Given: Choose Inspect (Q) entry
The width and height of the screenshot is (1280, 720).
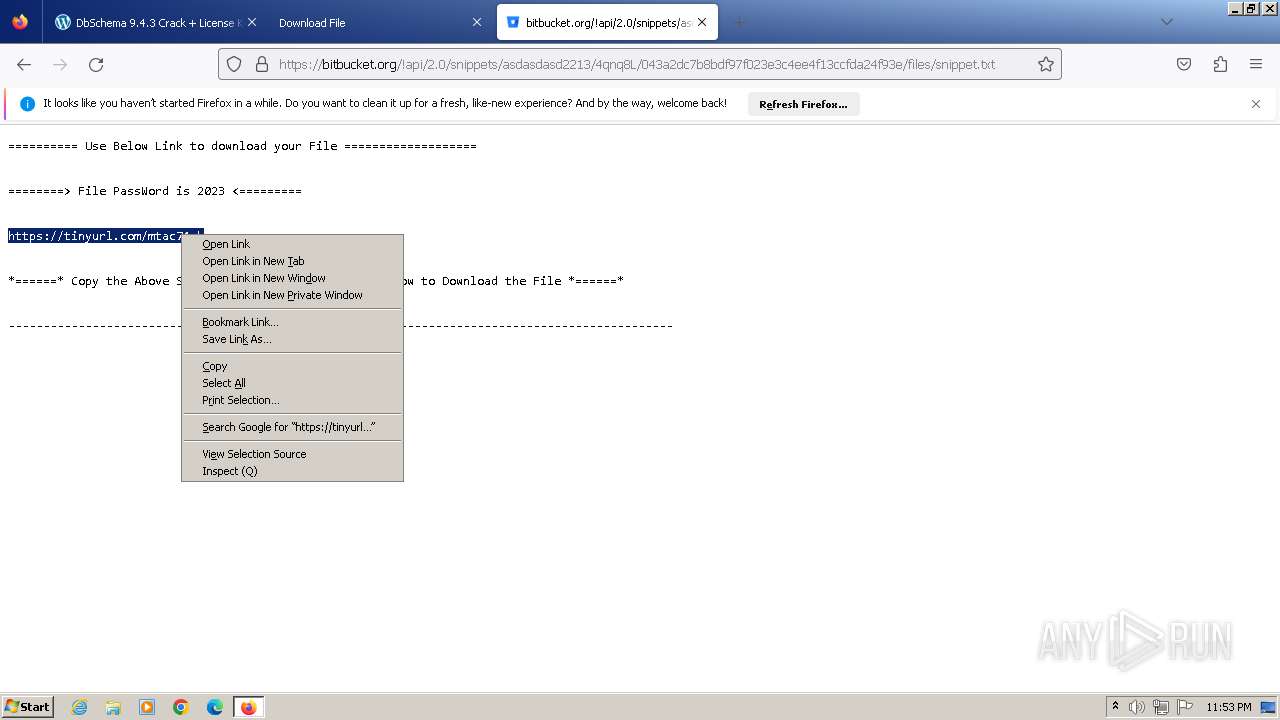Looking at the screenshot, I should pos(292,471).
